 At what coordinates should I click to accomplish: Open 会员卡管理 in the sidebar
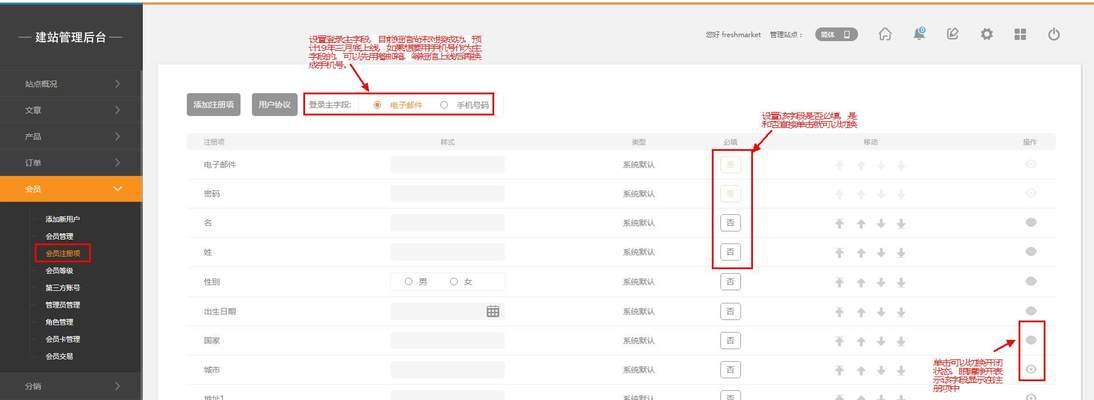click(x=63, y=339)
